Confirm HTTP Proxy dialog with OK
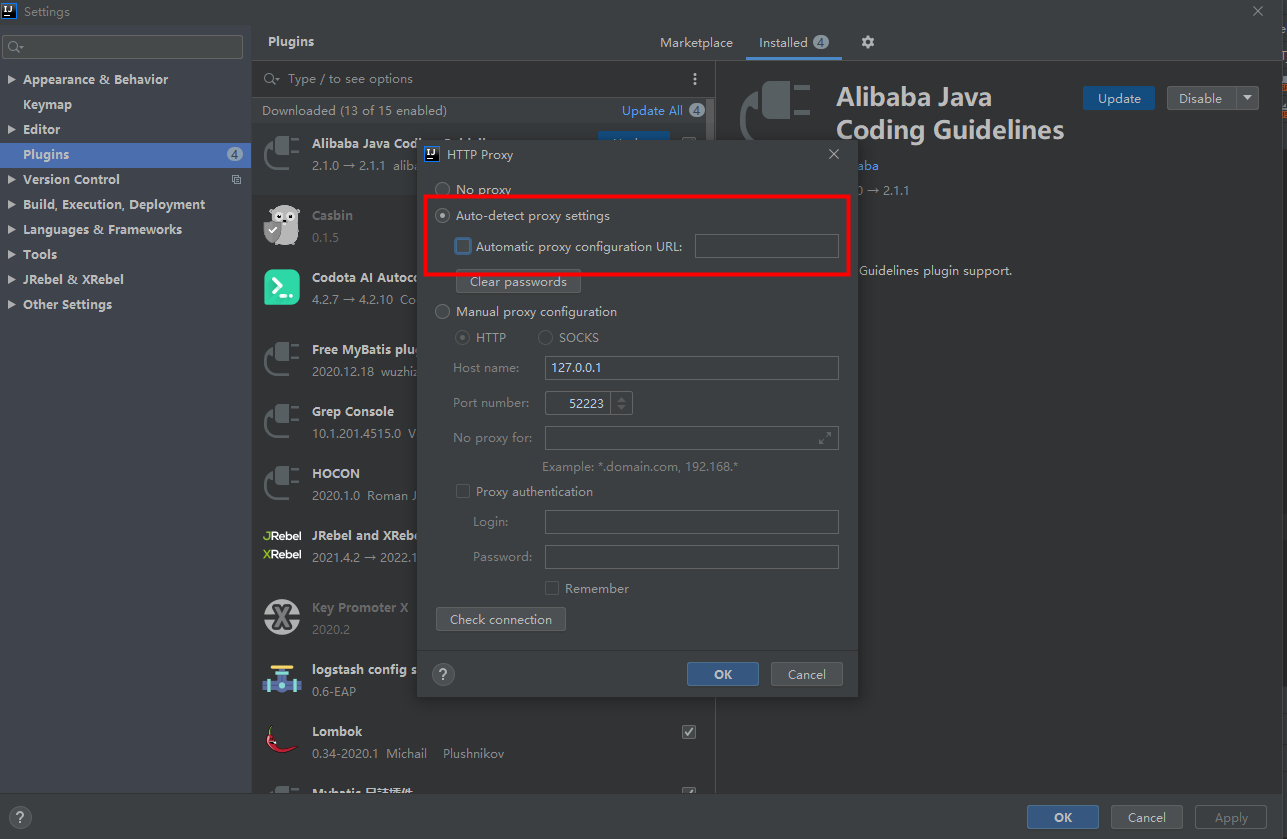Viewport: 1287px width, 839px height. click(723, 674)
